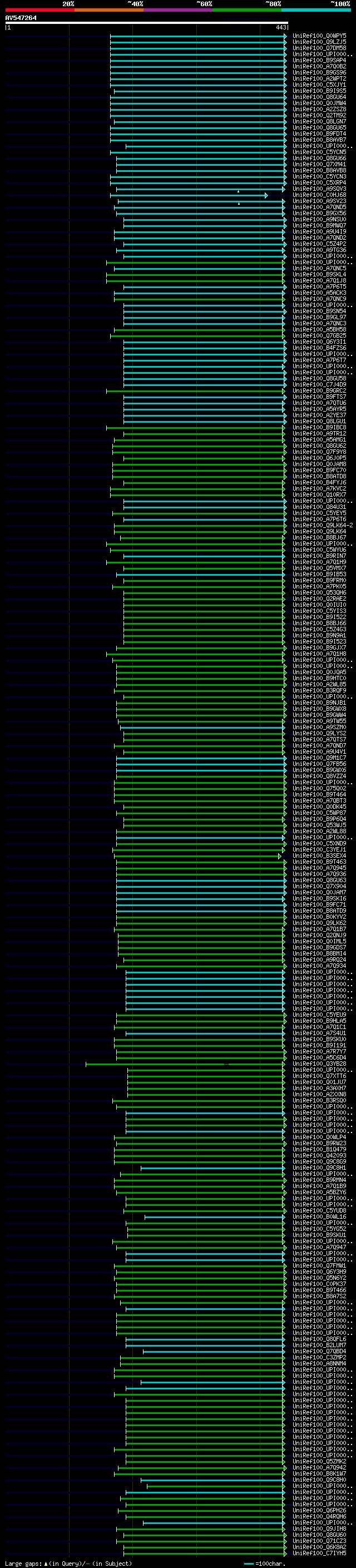Viewport: 356px width, 1568px height.
Task: Open hit UniRef100_Q9LZJ5
Action: (x=319, y=42)
